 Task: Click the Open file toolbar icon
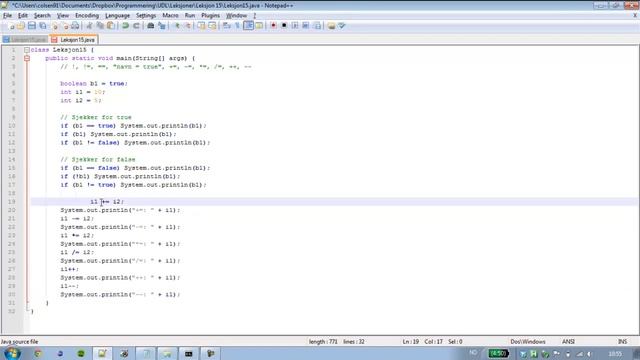pos(21,26)
